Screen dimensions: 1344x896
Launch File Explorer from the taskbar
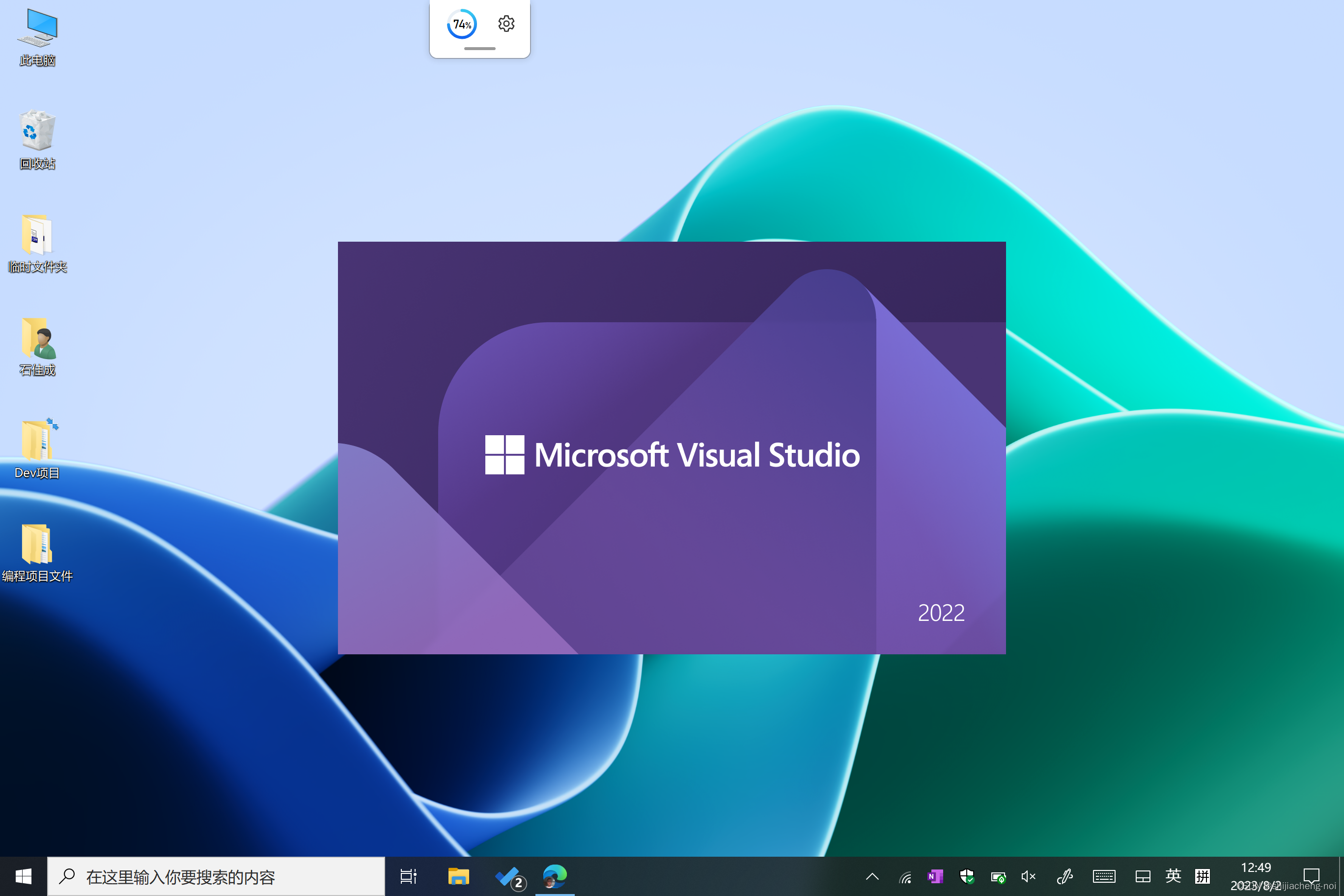458,876
